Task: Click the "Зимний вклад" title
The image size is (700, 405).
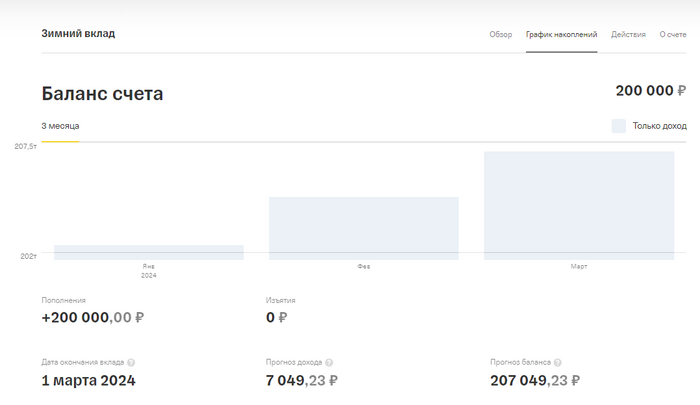Action: [x=78, y=33]
